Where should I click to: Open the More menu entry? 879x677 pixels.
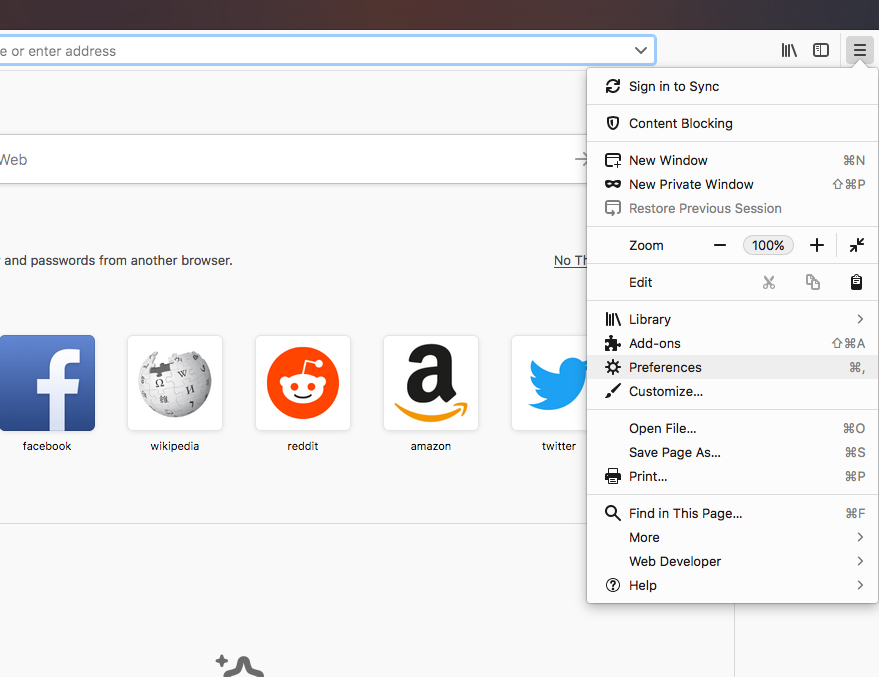point(732,537)
